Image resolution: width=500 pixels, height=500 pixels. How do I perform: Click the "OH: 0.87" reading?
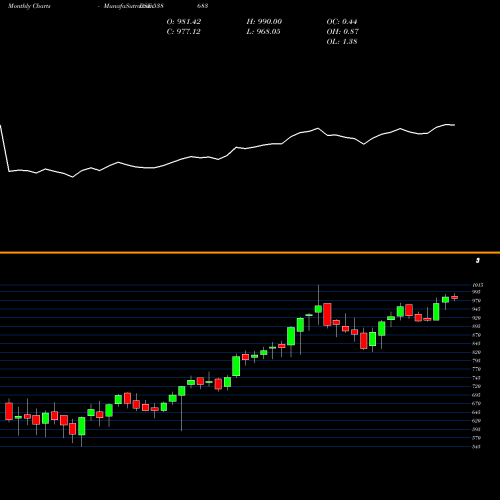(x=342, y=32)
